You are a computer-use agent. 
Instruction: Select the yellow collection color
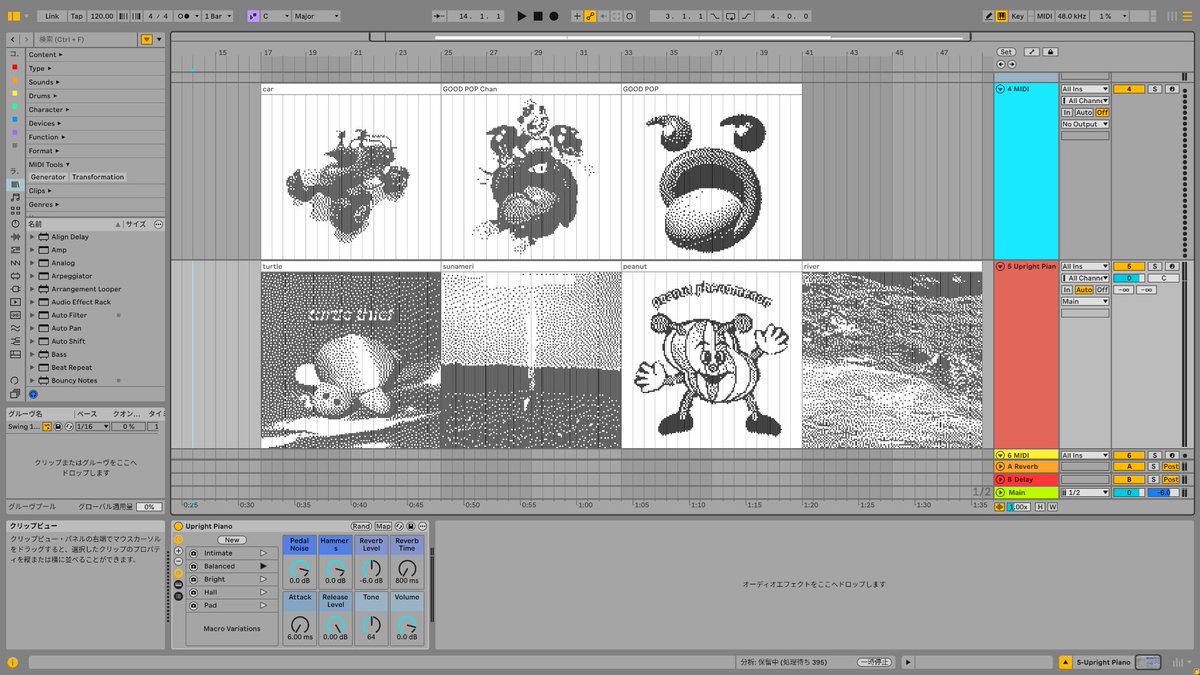pyautogui.click(x=14, y=93)
